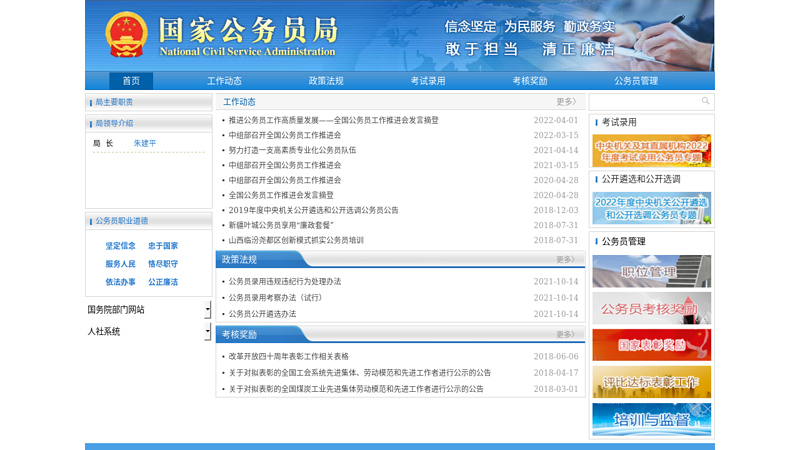Click the 公开遴选和公开选调 panel heading
The height and width of the screenshot is (450, 800).
(641, 179)
